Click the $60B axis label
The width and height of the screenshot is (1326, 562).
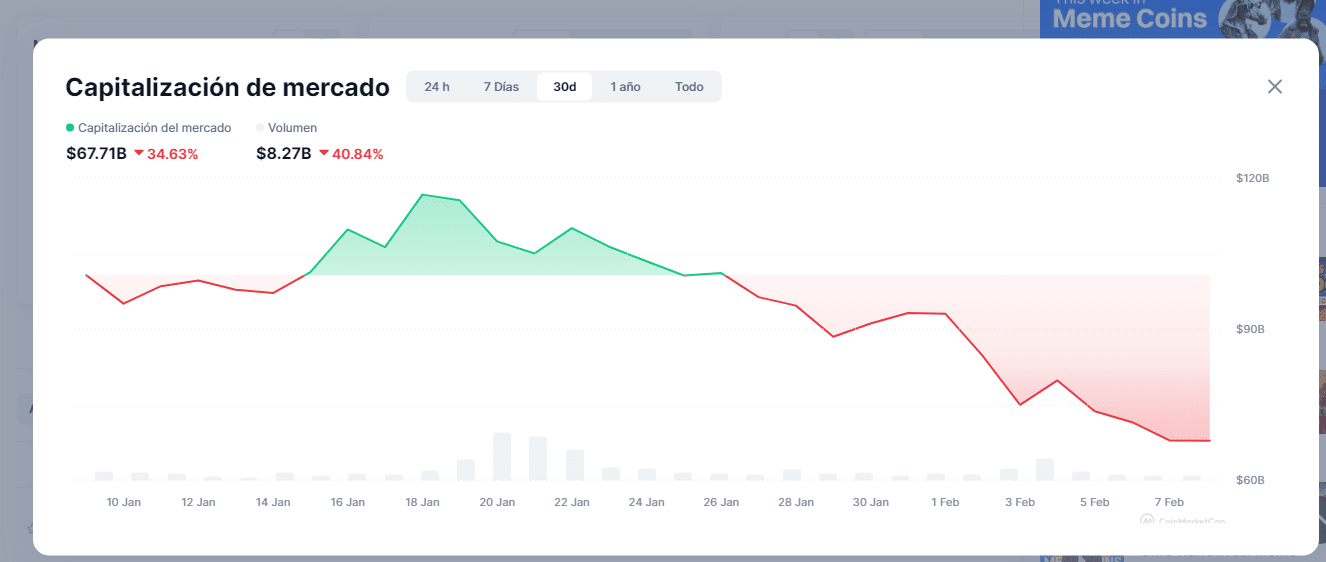(1251, 480)
